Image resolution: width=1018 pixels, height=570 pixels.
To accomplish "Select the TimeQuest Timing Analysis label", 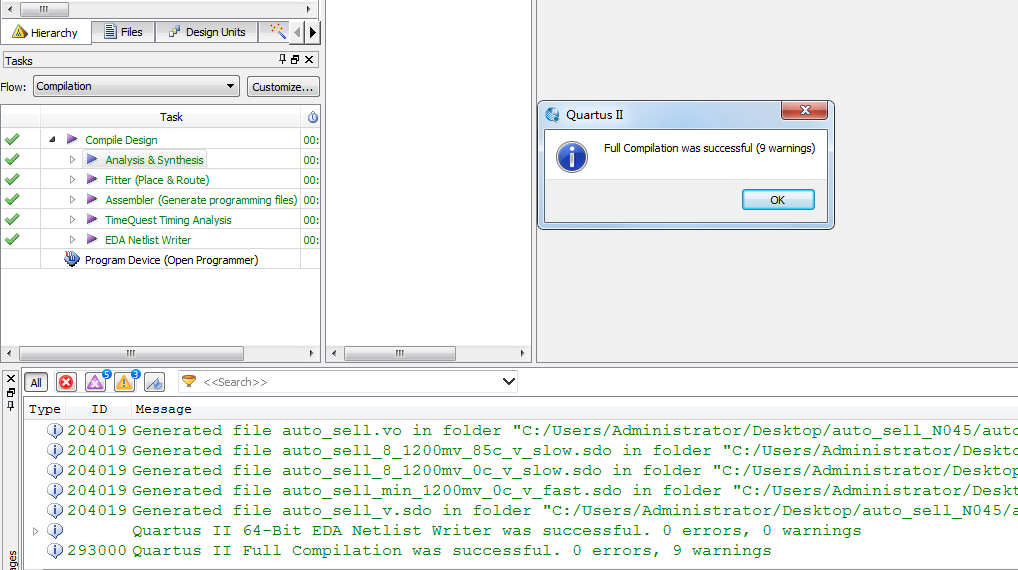I will 168,220.
